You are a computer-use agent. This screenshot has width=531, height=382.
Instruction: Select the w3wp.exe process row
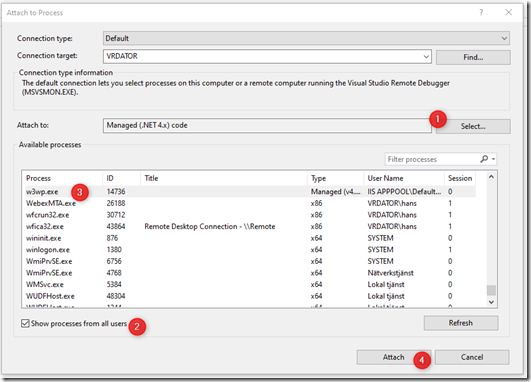pos(250,192)
